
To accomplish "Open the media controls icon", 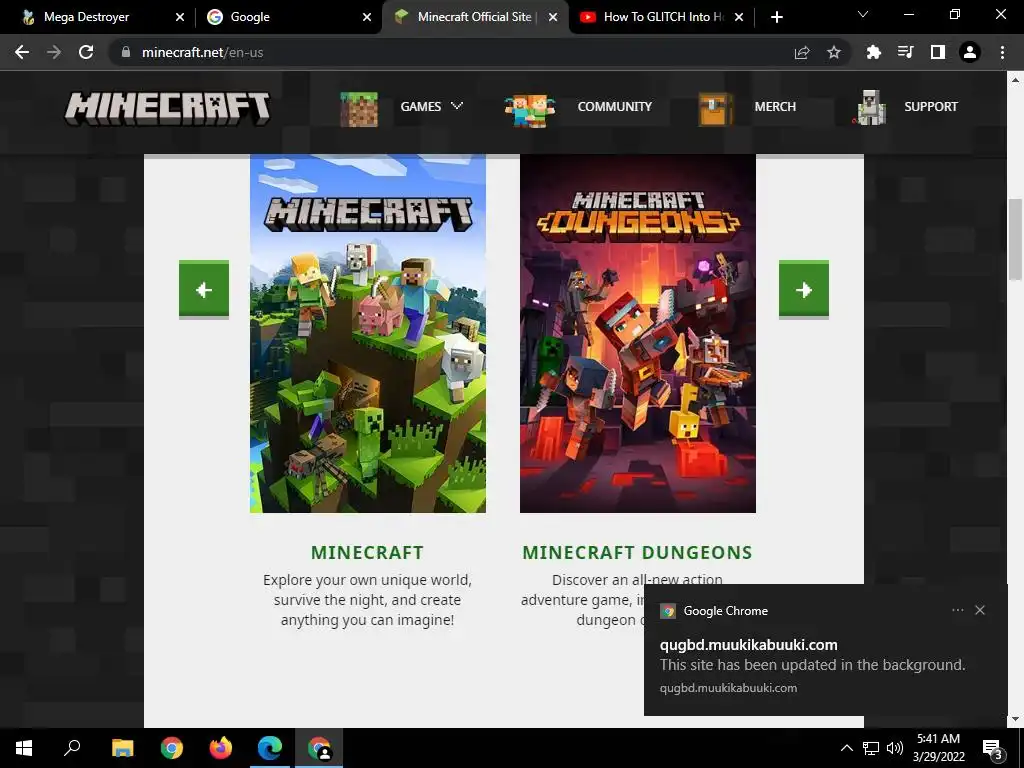I will tap(906, 52).
